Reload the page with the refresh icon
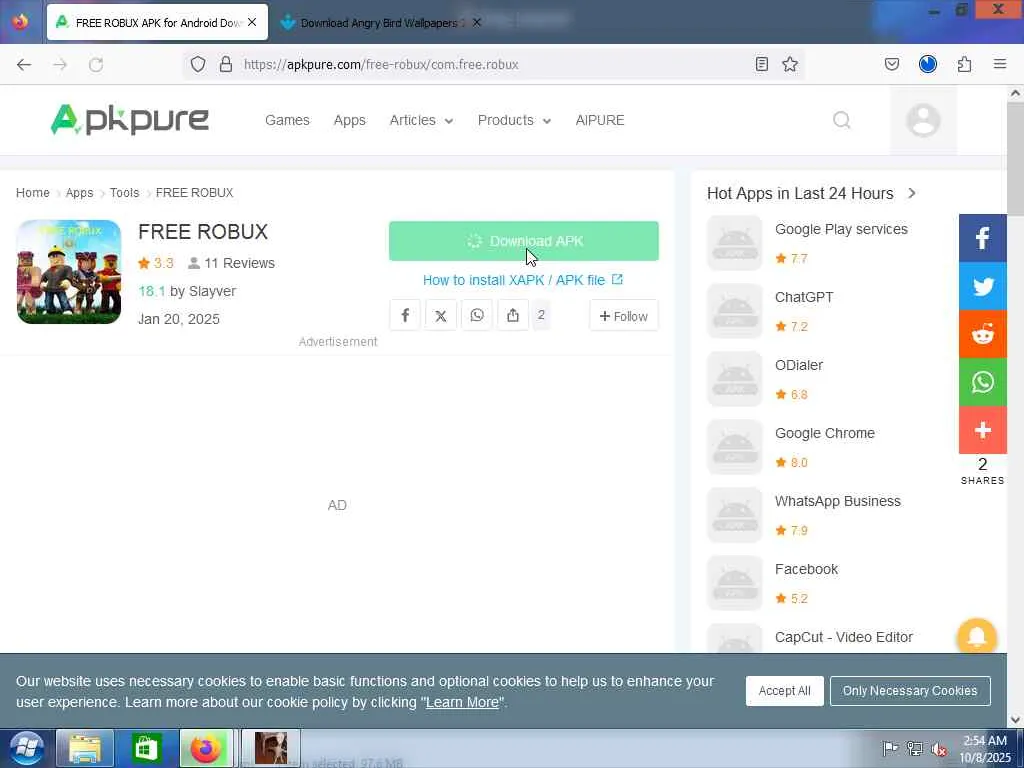Screen dimensions: 1024x768 (96, 64)
